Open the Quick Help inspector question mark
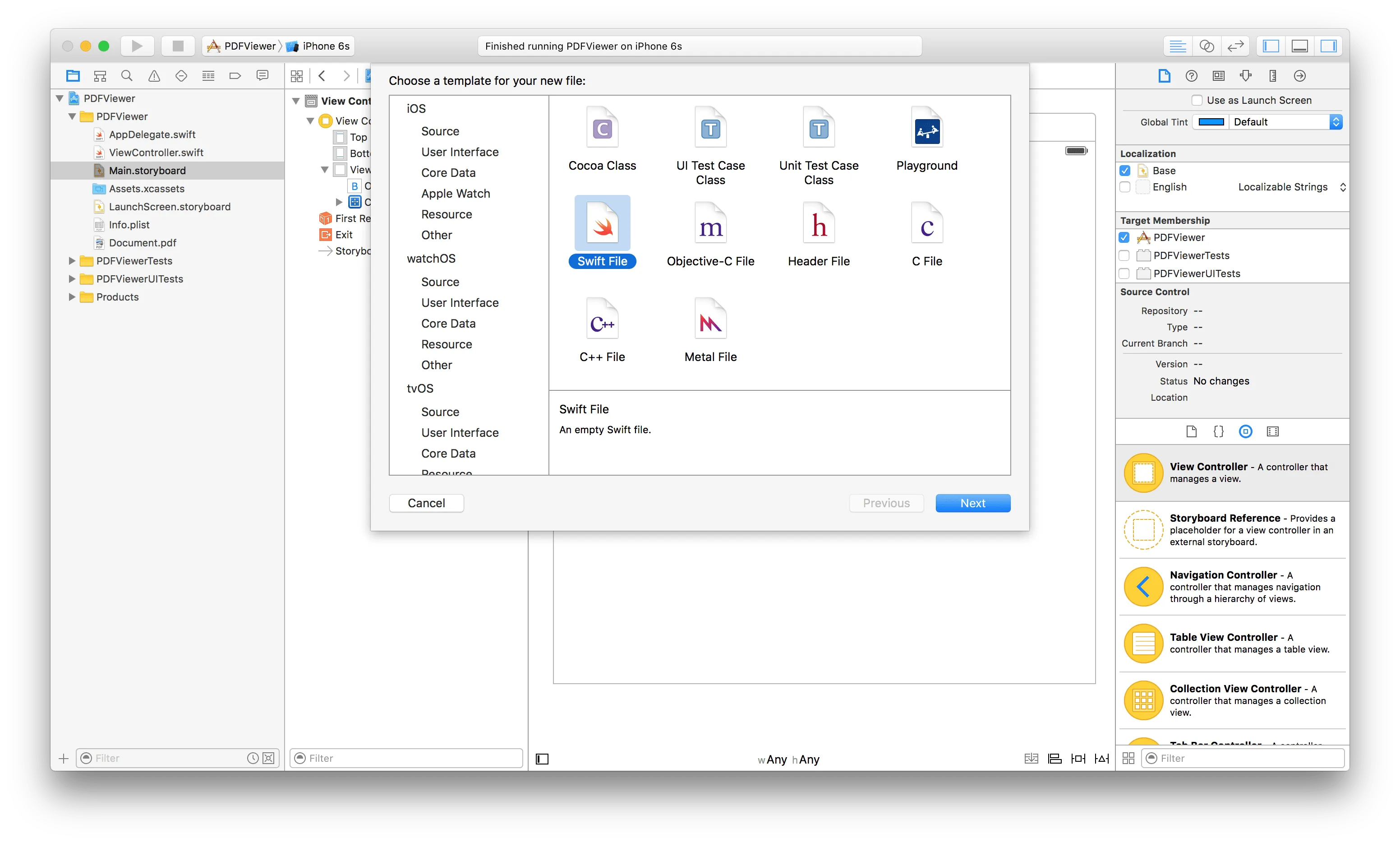 click(1192, 75)
